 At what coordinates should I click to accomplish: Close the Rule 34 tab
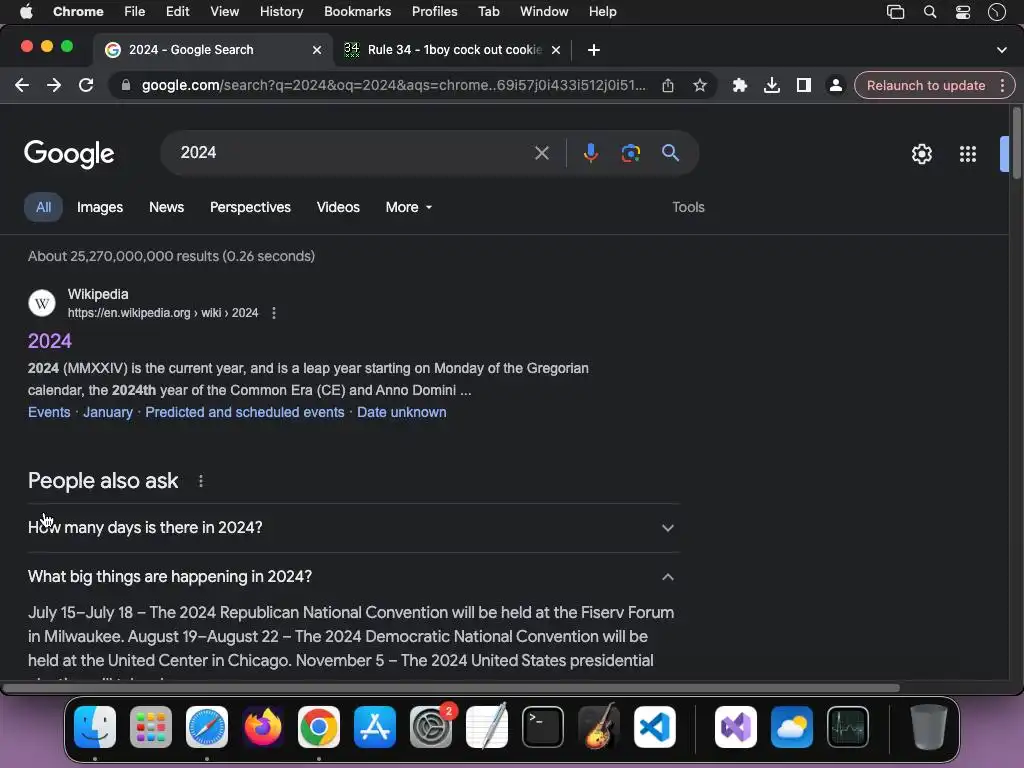coord(556,50)
